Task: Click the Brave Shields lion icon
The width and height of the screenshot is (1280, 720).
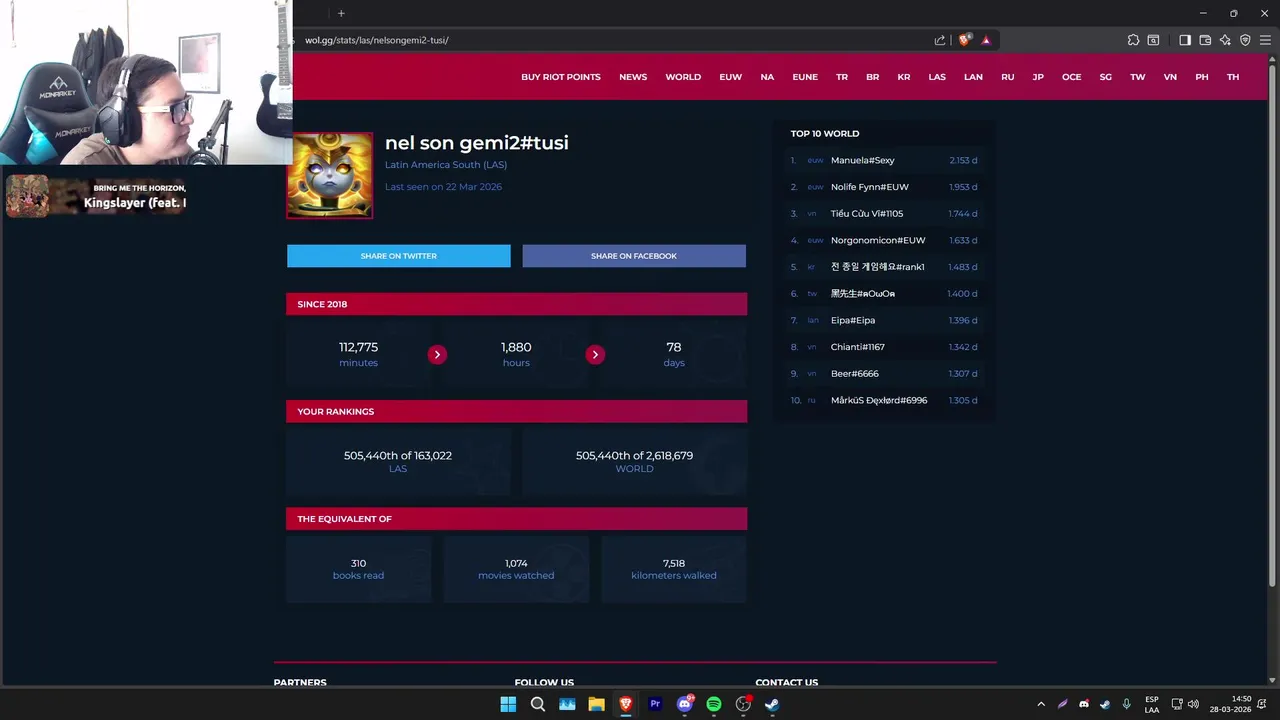Action: click(x=964, y=40)
